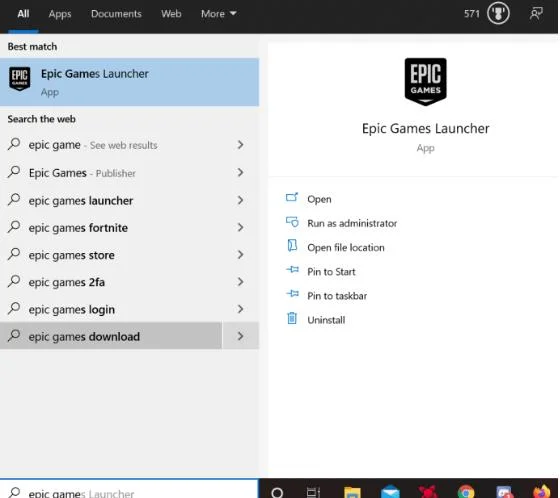Open File Explorer from taskbar
This screenshot has width=560, height=498.
point(352,492)
